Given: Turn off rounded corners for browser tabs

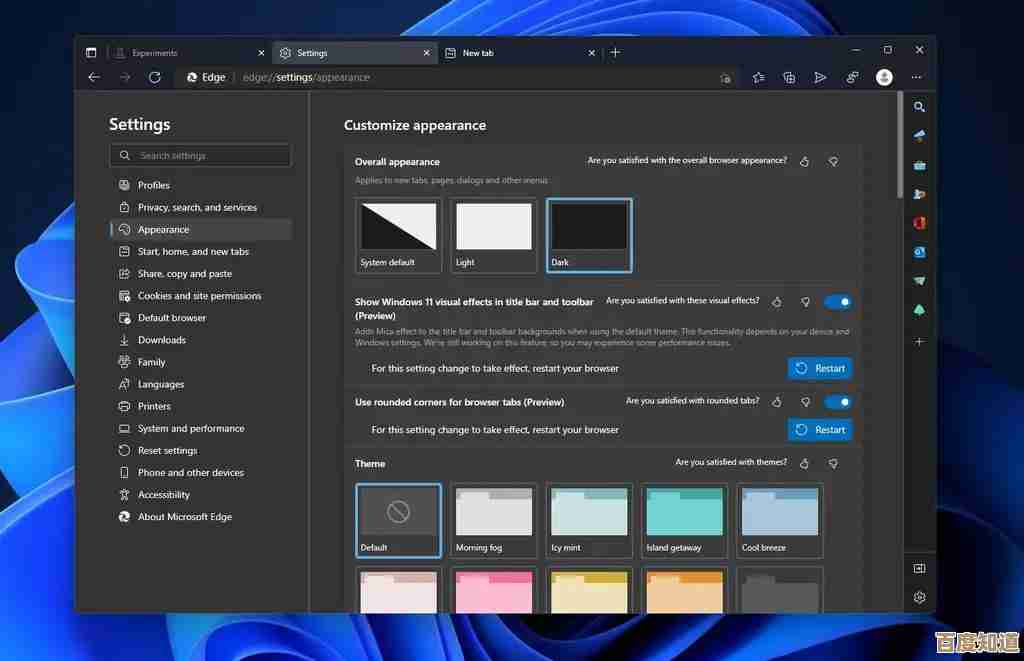Looking at the screenshot, I should pyautogui.click(x=838, y=401).
